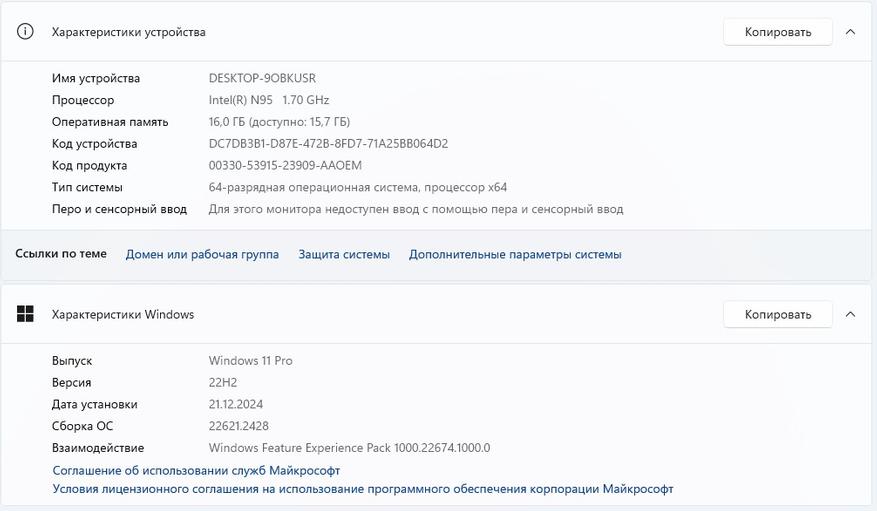
Task: Collapse the Характеристики Windows section chevron
Action: pyautogui.click(x=850, y=314)
